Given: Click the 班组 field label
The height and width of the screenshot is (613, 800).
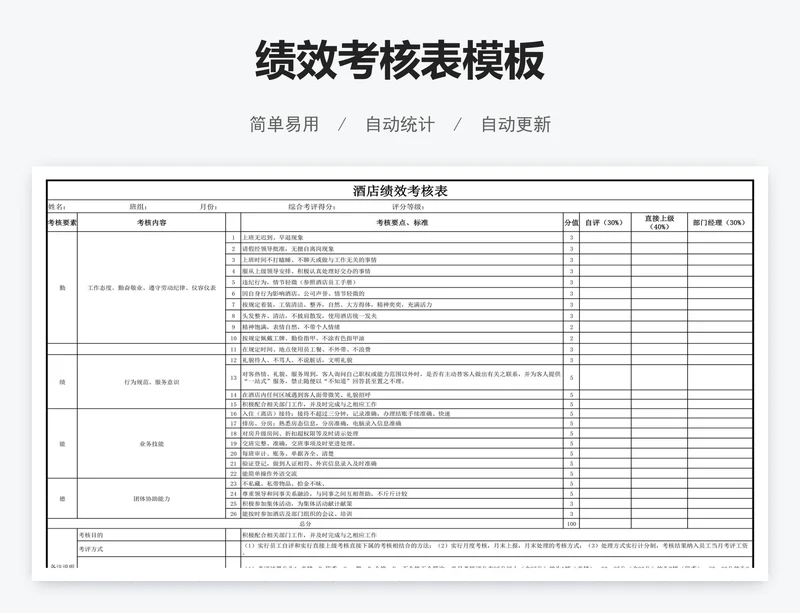Looking at the screenshot, I should 138,207.
